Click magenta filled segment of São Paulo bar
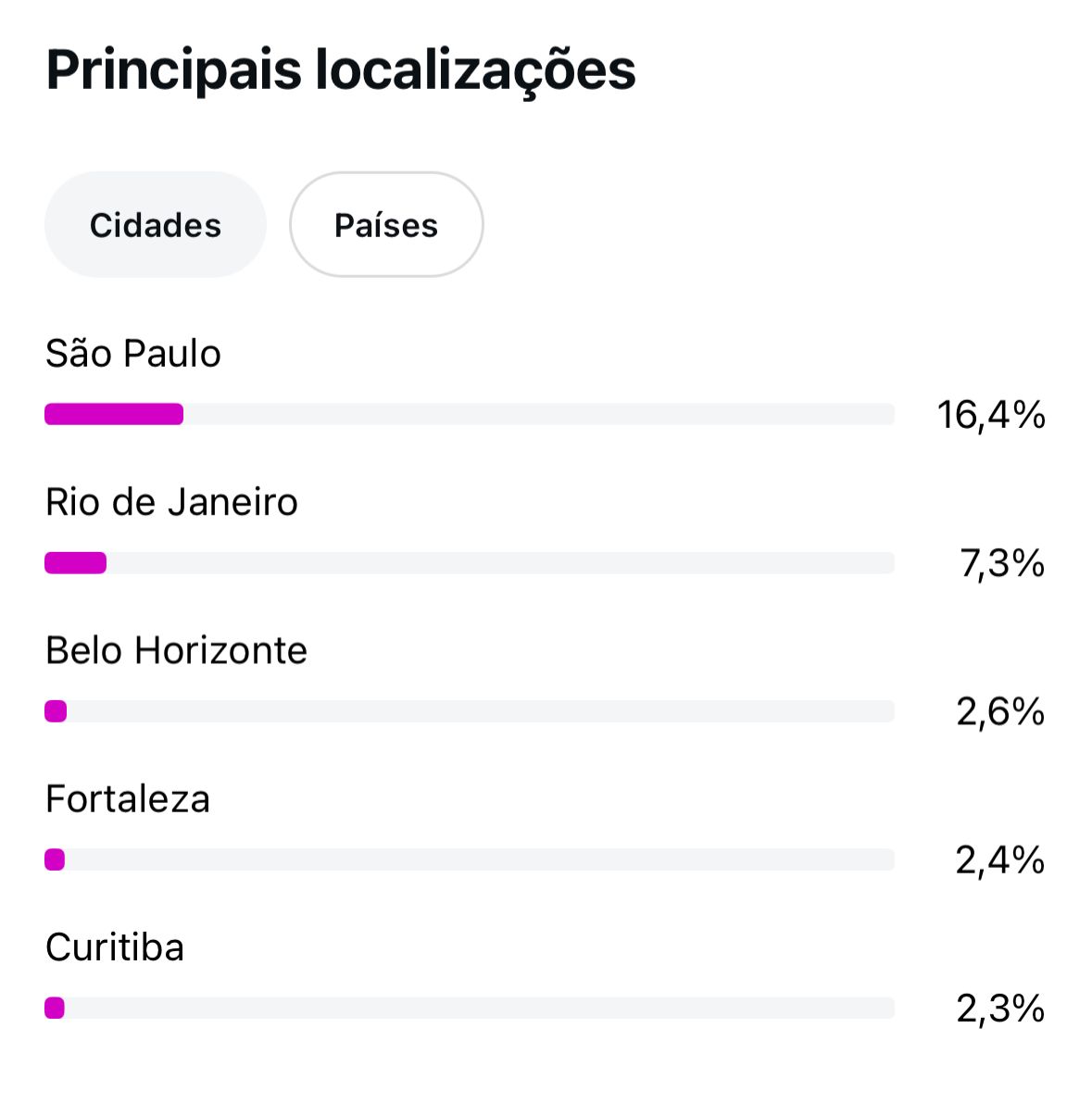The image size is (1092, 1116). coord(114,414)
